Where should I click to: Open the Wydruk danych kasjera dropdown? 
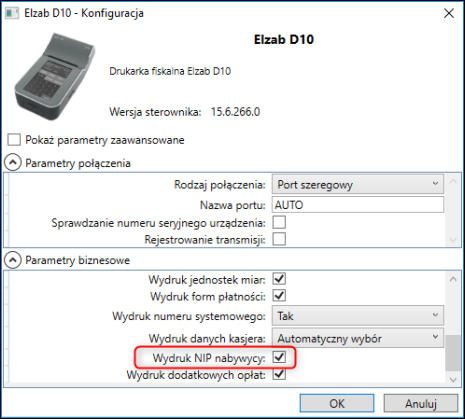[358, 338]
